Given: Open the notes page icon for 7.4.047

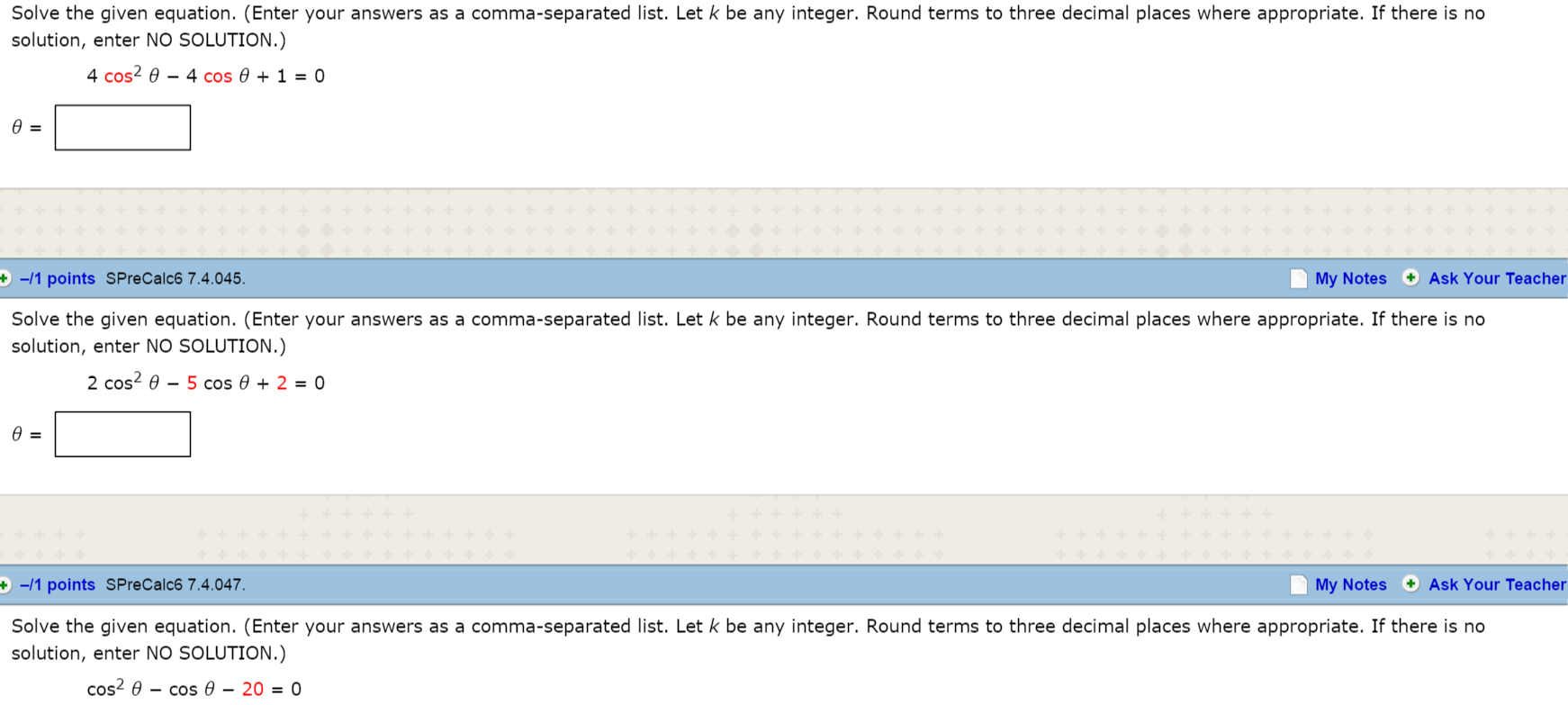Looking at the screenshot, I should point(1298,585).
